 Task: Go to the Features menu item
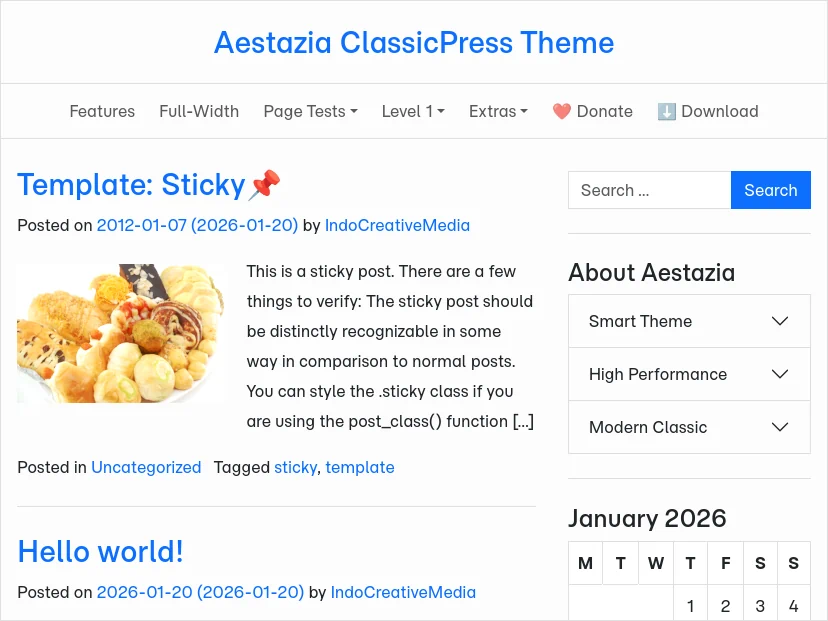click(x=102, y=111)
